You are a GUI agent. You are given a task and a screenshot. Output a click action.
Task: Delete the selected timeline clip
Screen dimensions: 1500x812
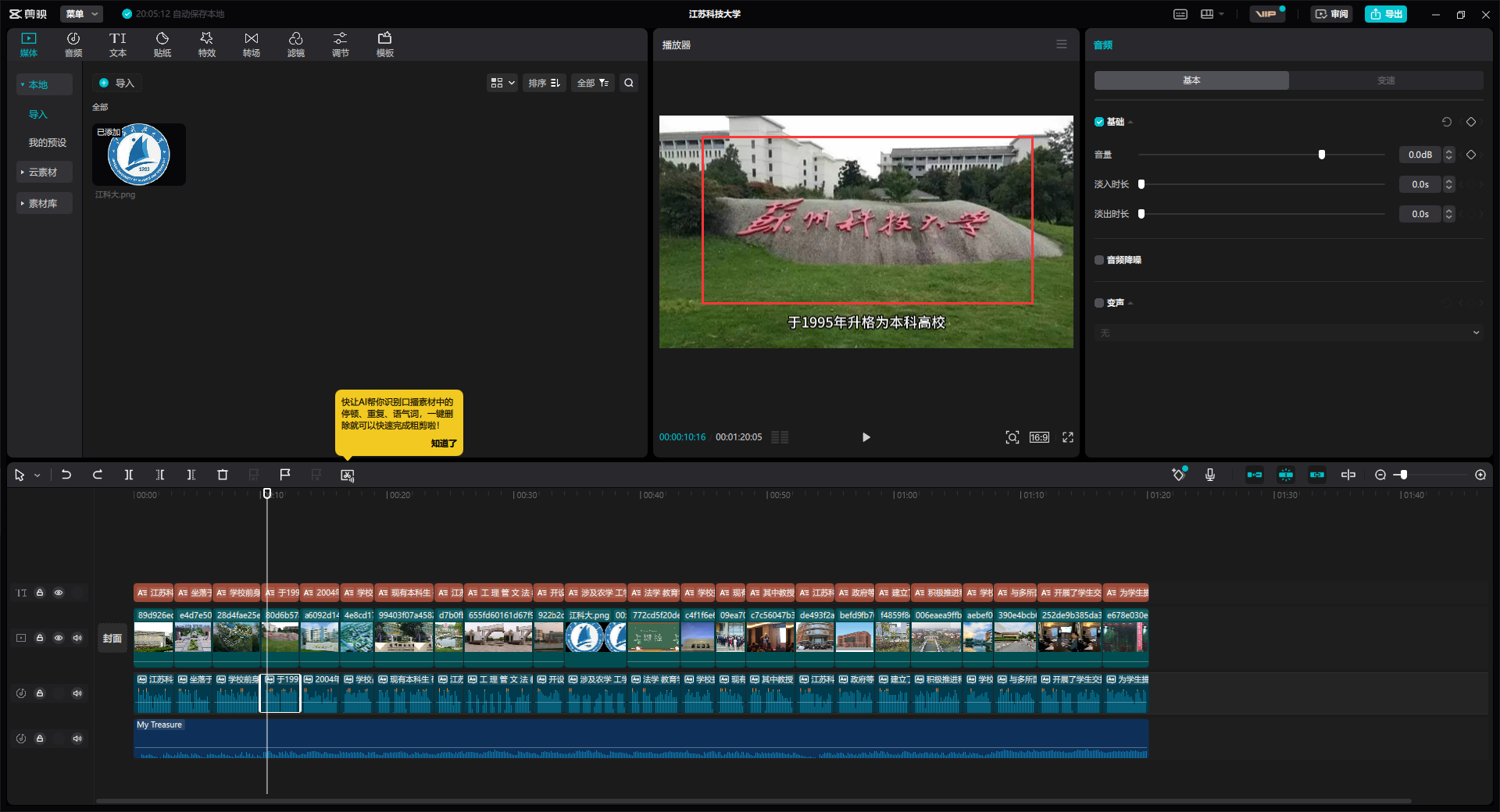pyautogui.click(x=223, y=475)
